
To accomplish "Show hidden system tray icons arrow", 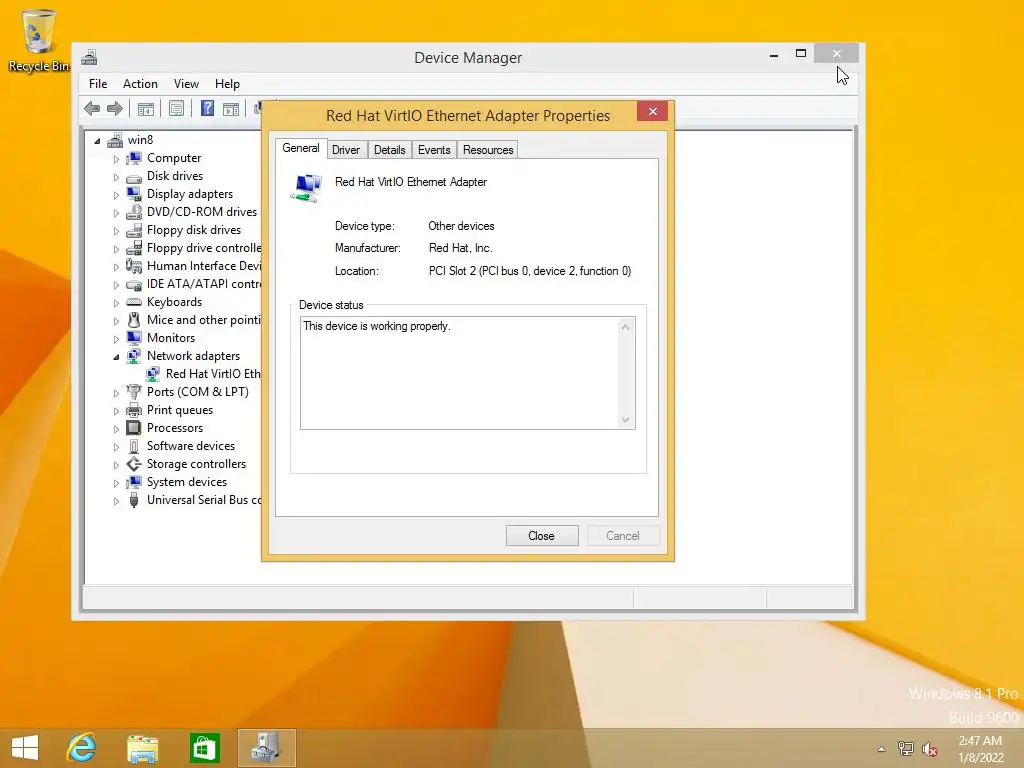I will [881, 749].
